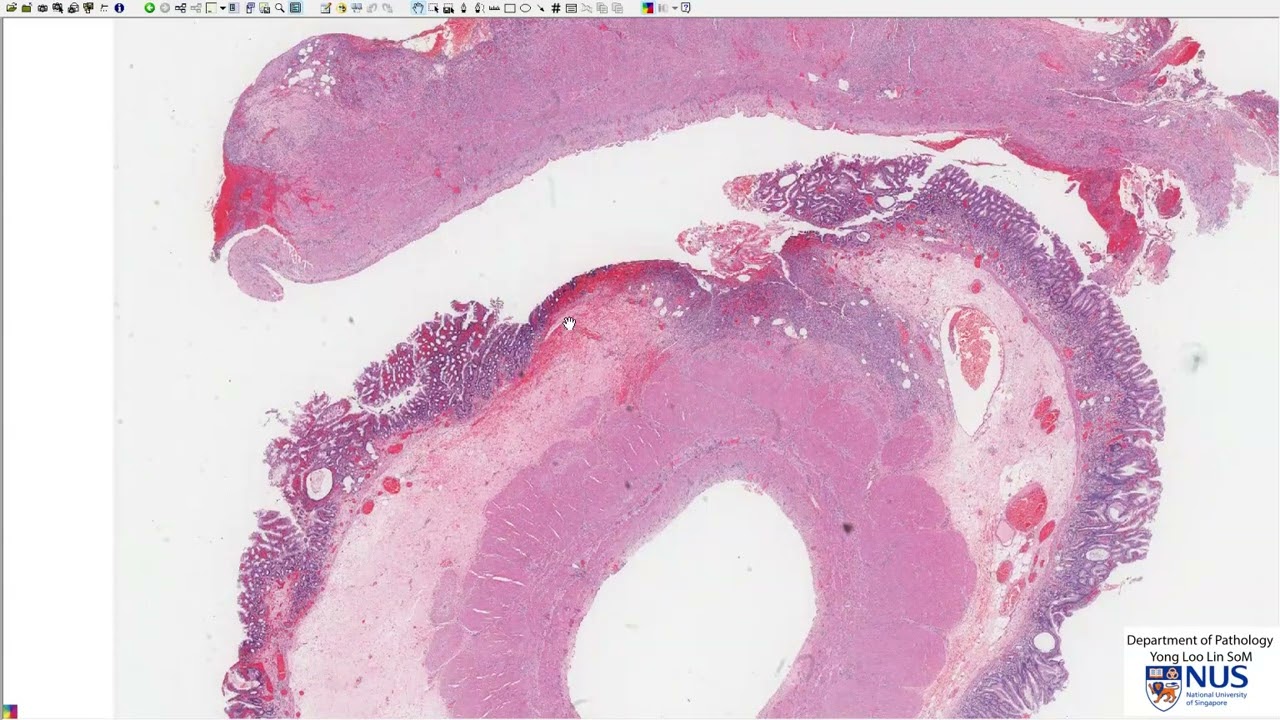The height and width of the screenshot is (720, 1280).
Task: Click the text report lines icon
Action: (x=571, y=8)
